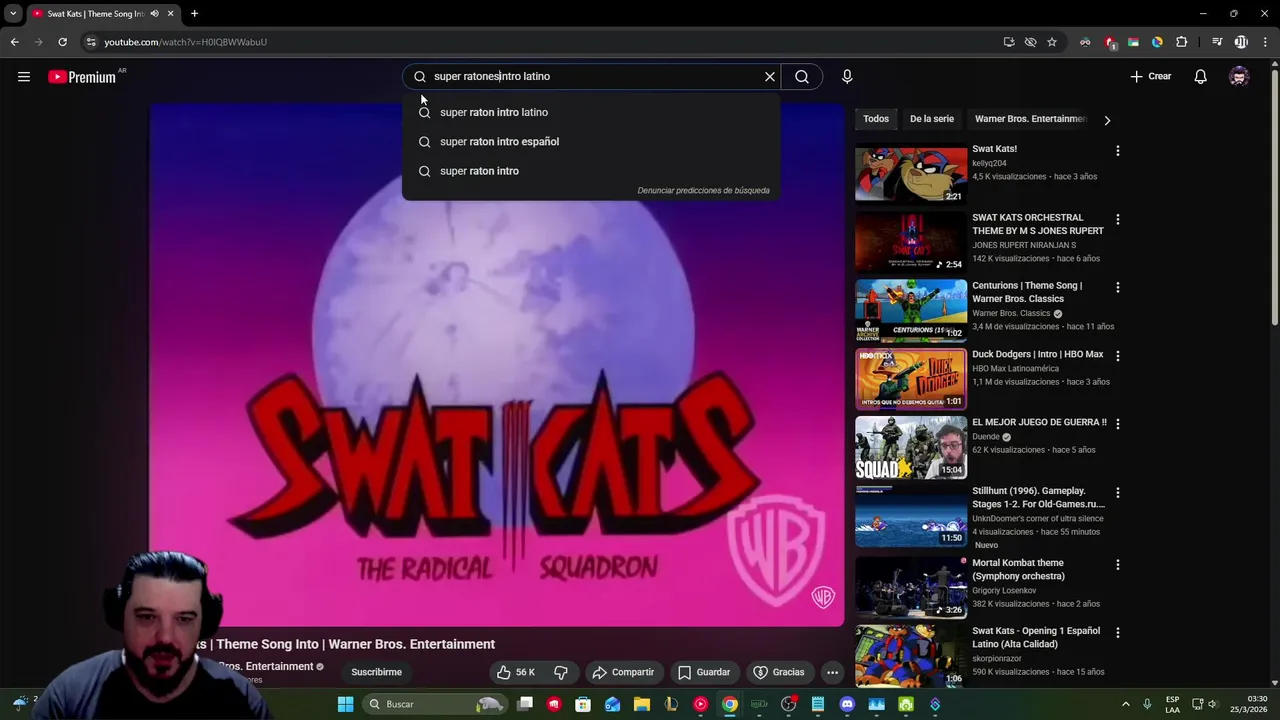Click the taskbar Buscar search box

pyautogui.click(x=433, y=704)
